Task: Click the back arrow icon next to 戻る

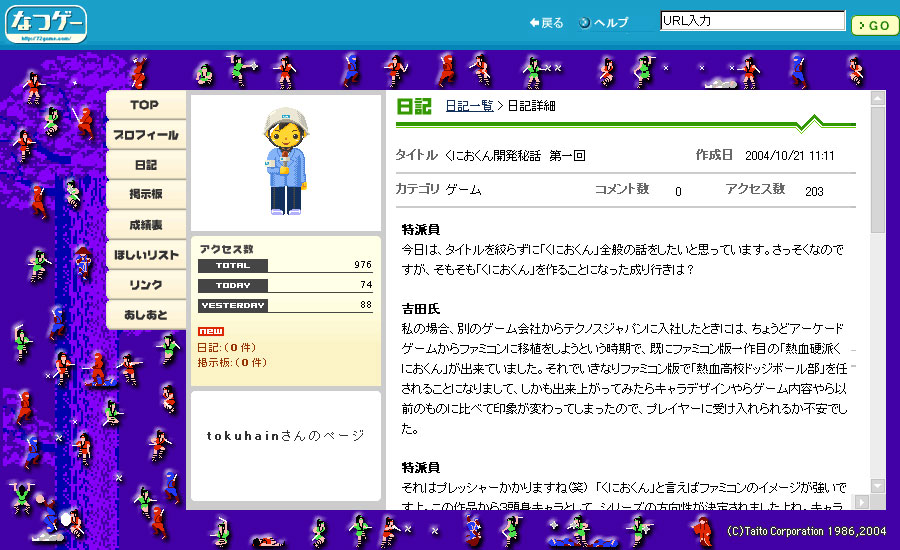Action: point(534,23)
